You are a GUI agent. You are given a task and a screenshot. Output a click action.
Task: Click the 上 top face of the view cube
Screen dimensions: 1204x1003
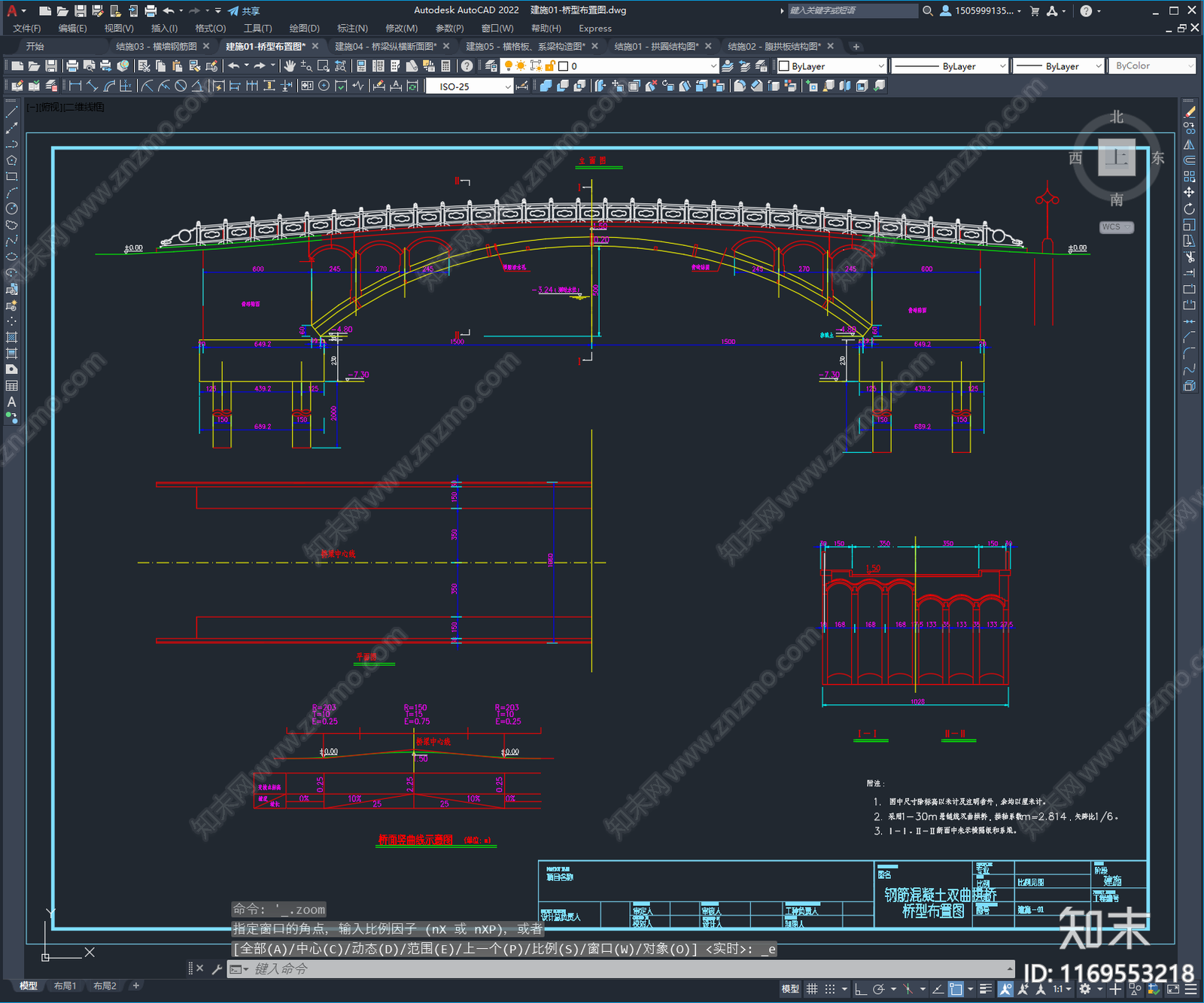pos(1117,157)
